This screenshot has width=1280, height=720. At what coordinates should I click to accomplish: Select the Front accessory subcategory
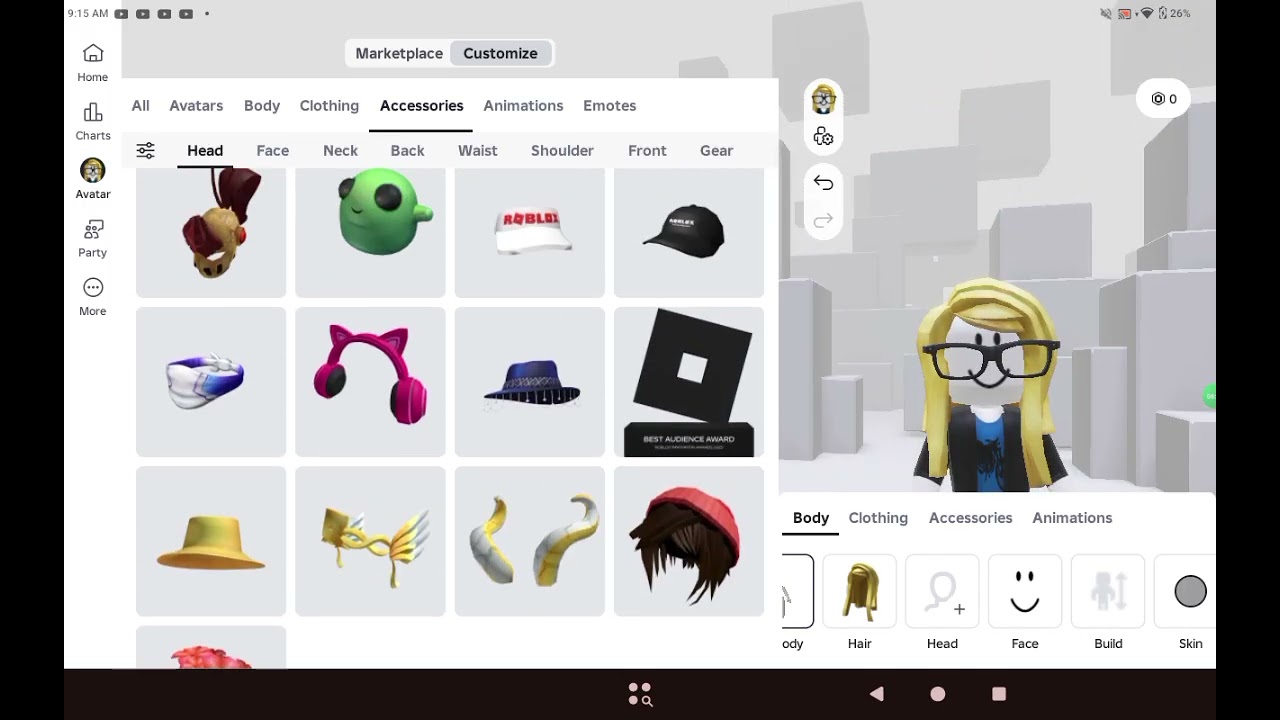(x=647, y=151)
